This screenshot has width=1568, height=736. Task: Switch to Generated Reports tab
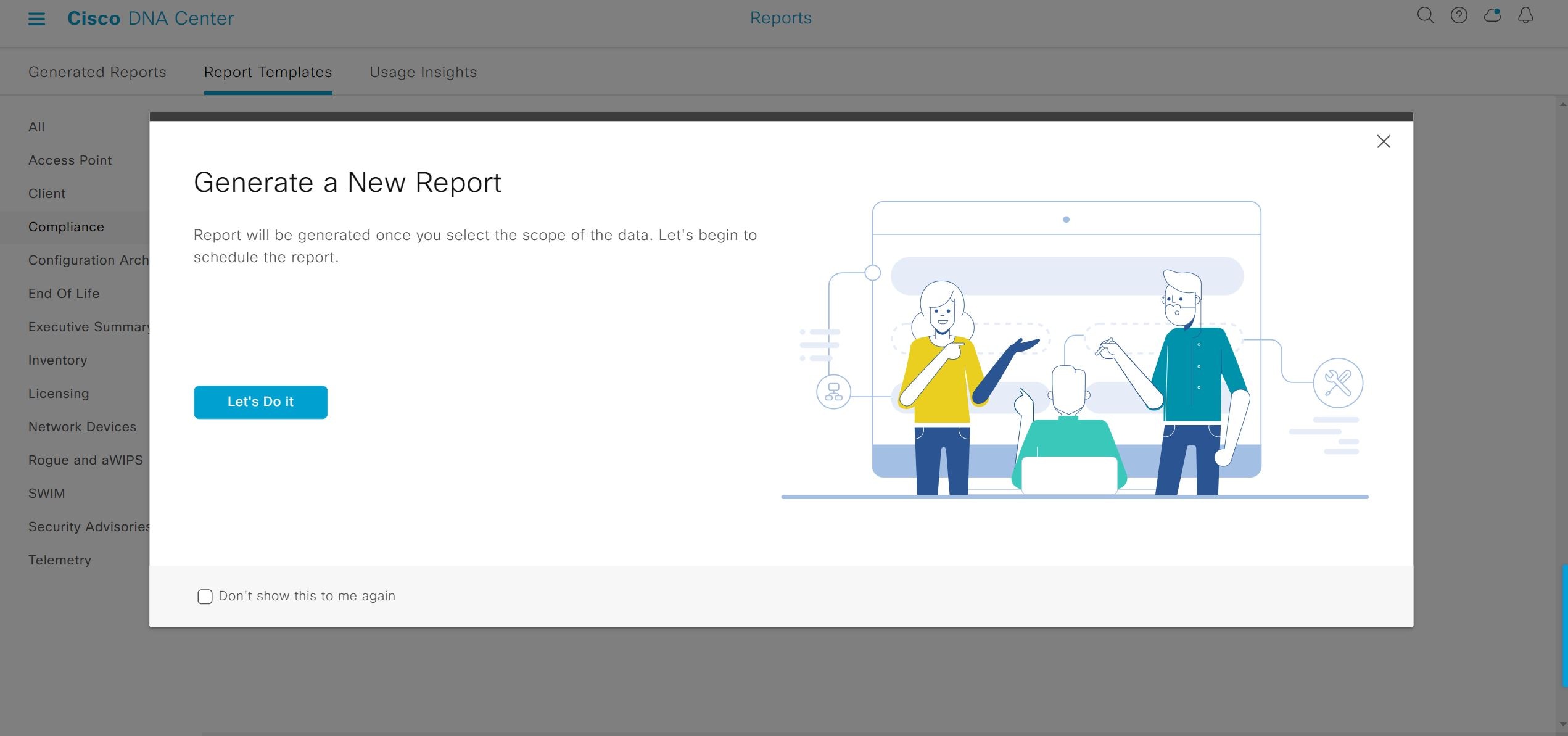(97, 72)
